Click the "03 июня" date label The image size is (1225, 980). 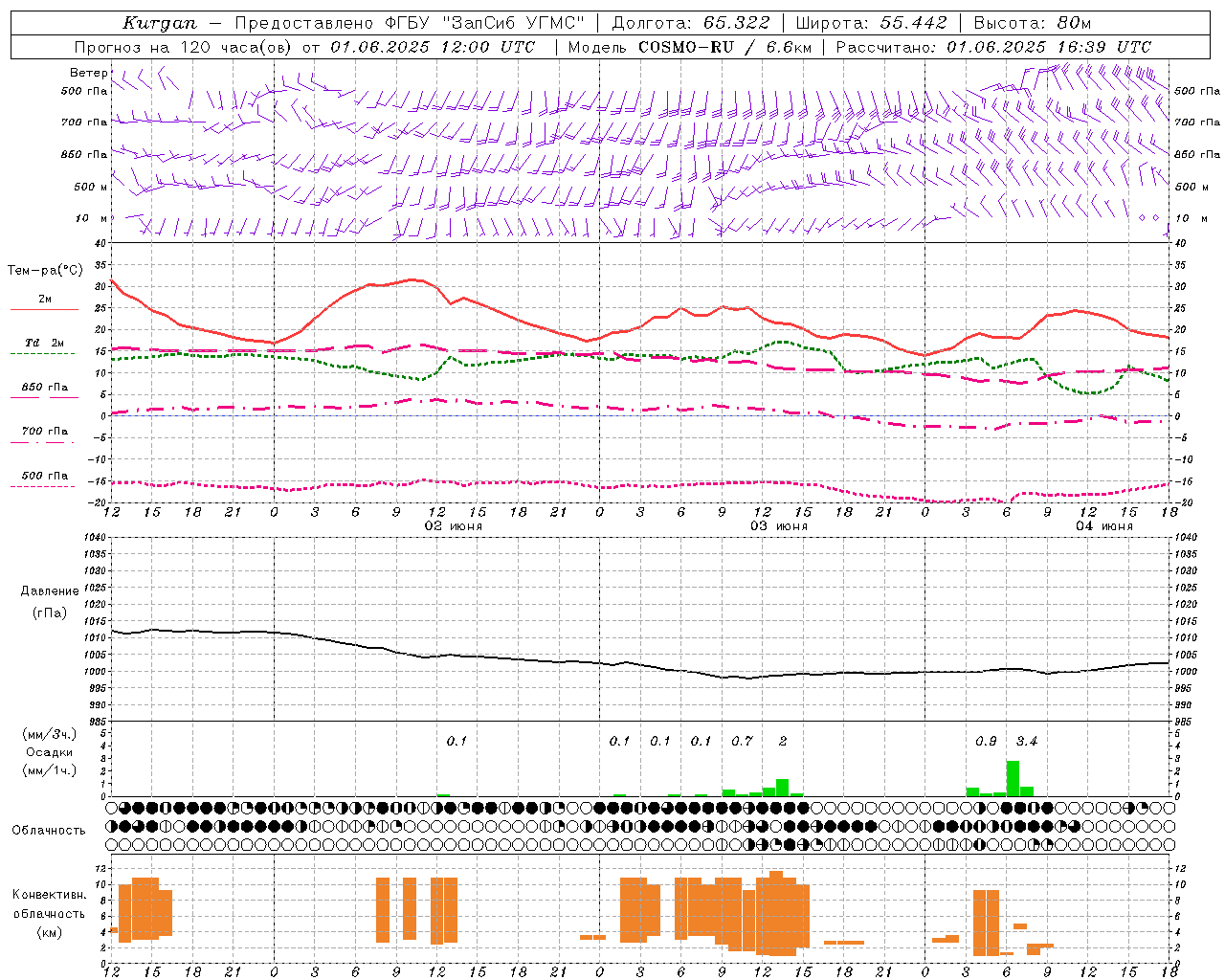point(779,526)
